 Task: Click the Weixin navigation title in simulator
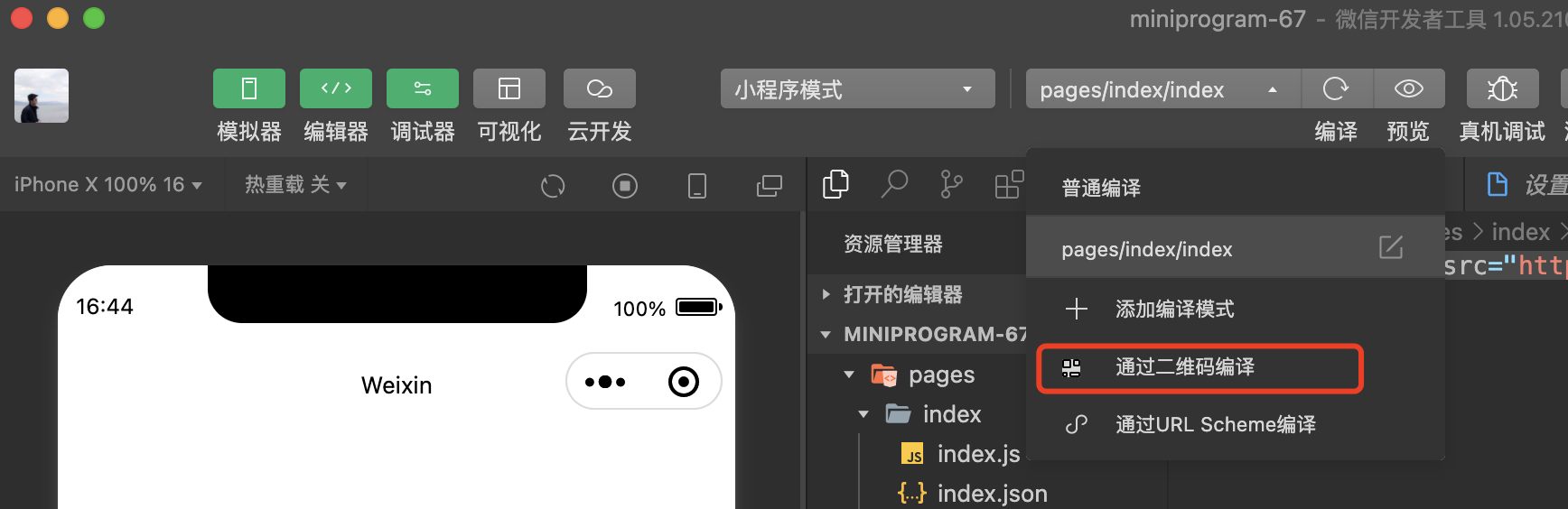point(397,385)
